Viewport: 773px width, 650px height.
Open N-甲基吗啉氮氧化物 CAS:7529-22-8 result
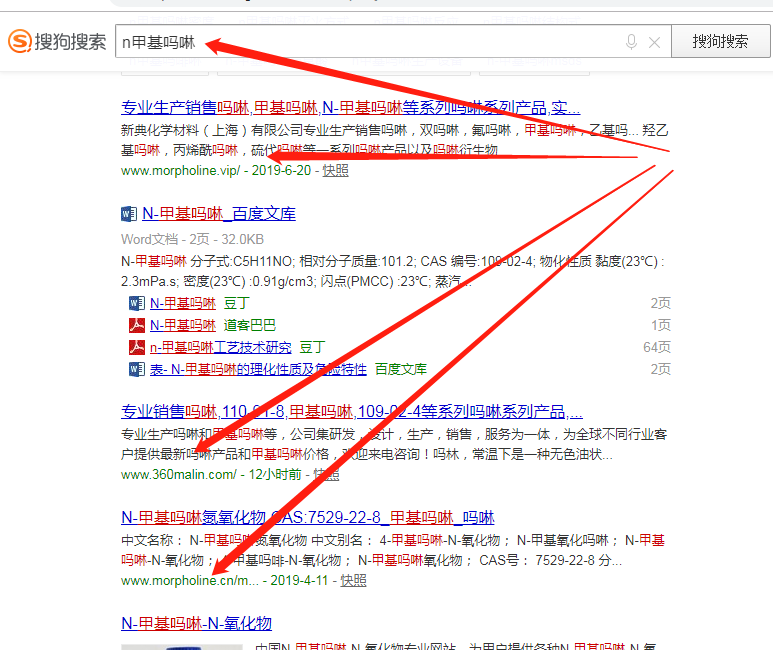point(308,517)
